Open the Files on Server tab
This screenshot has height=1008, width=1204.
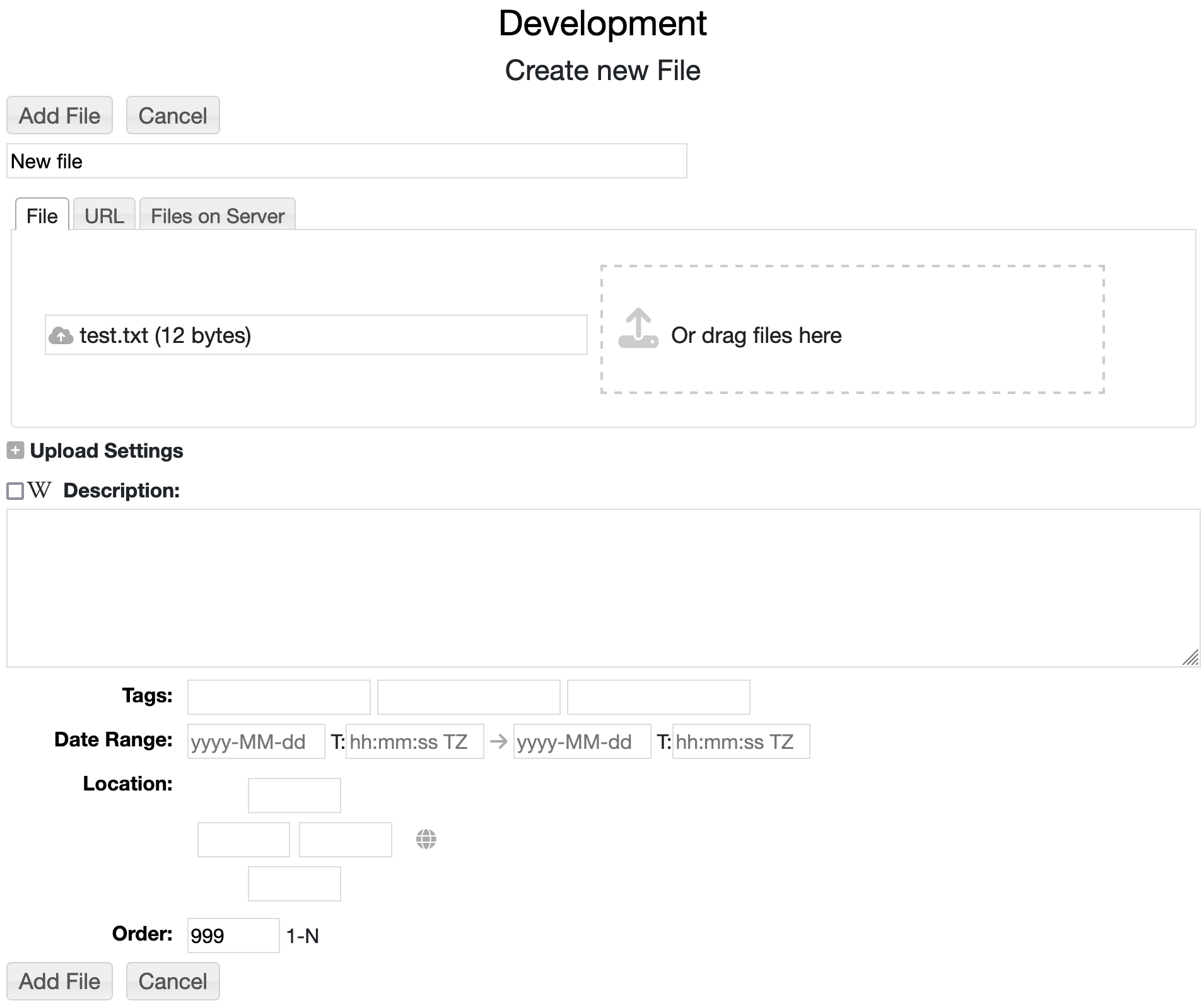pyautogui.click(x=217, y=216)
